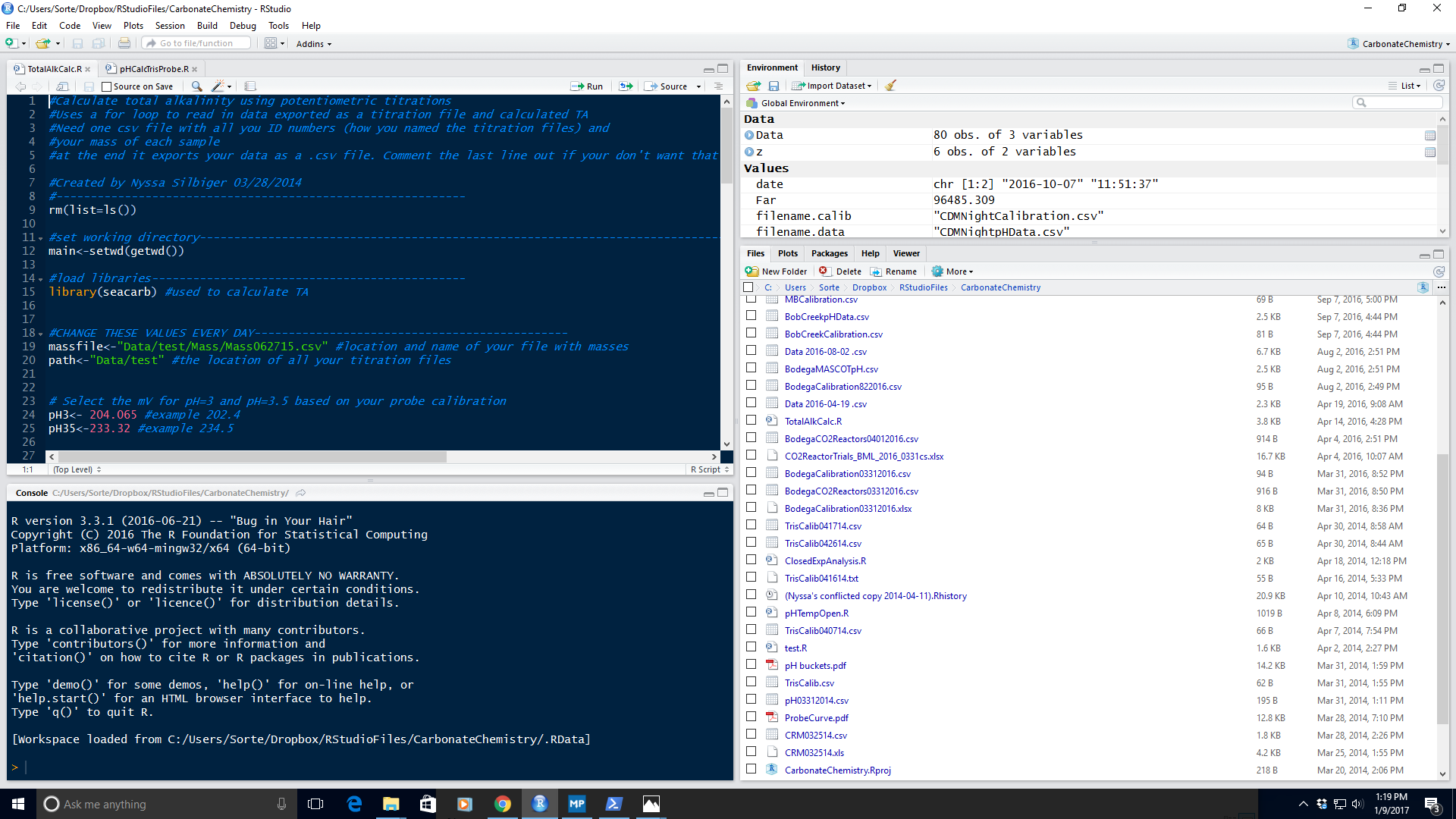Save workspace with Environment disk icon
The width and height of the screenshot is (1456, 819).
pyautogui.click(x=773, y=86)
